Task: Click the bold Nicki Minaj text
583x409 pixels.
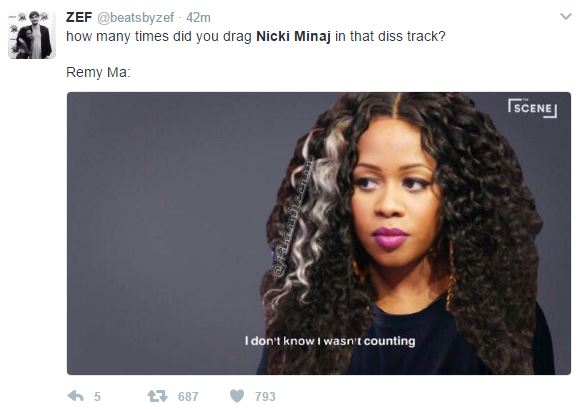Action: coord(293,36)
